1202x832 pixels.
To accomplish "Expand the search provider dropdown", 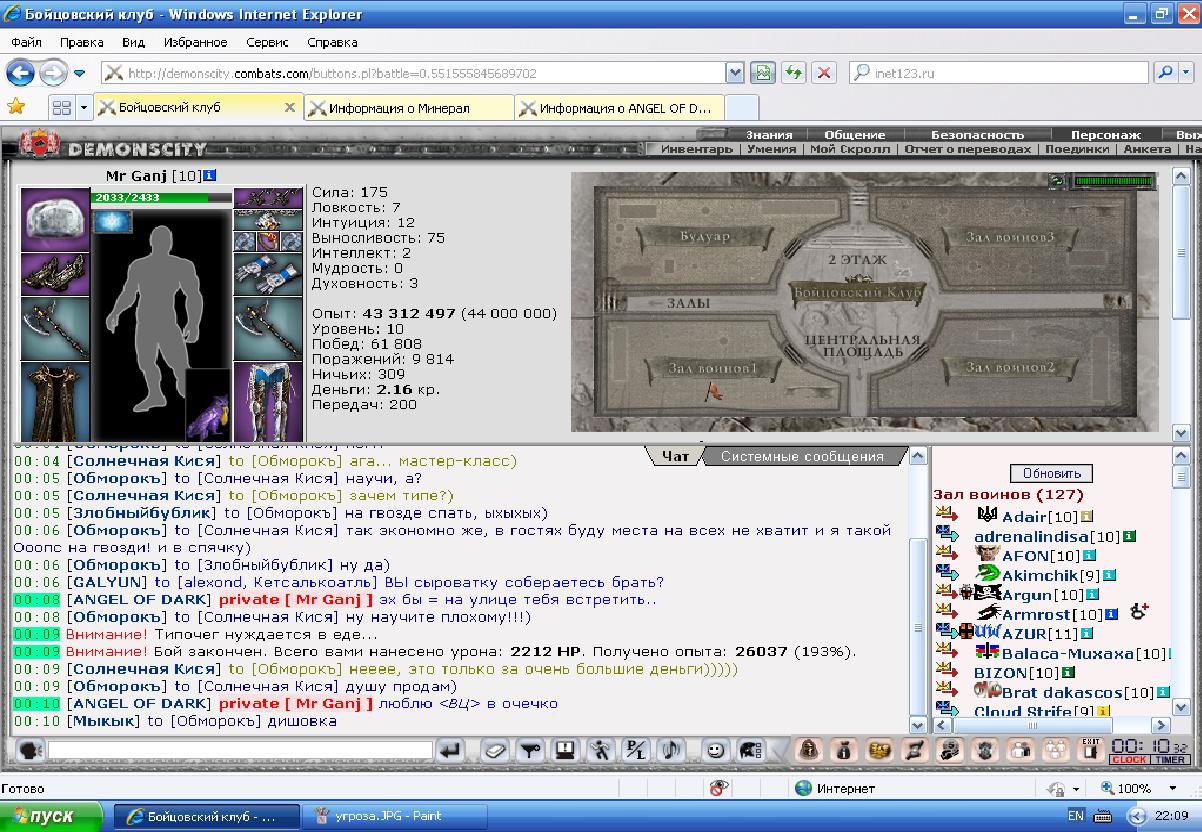I will coord(1187,73).
